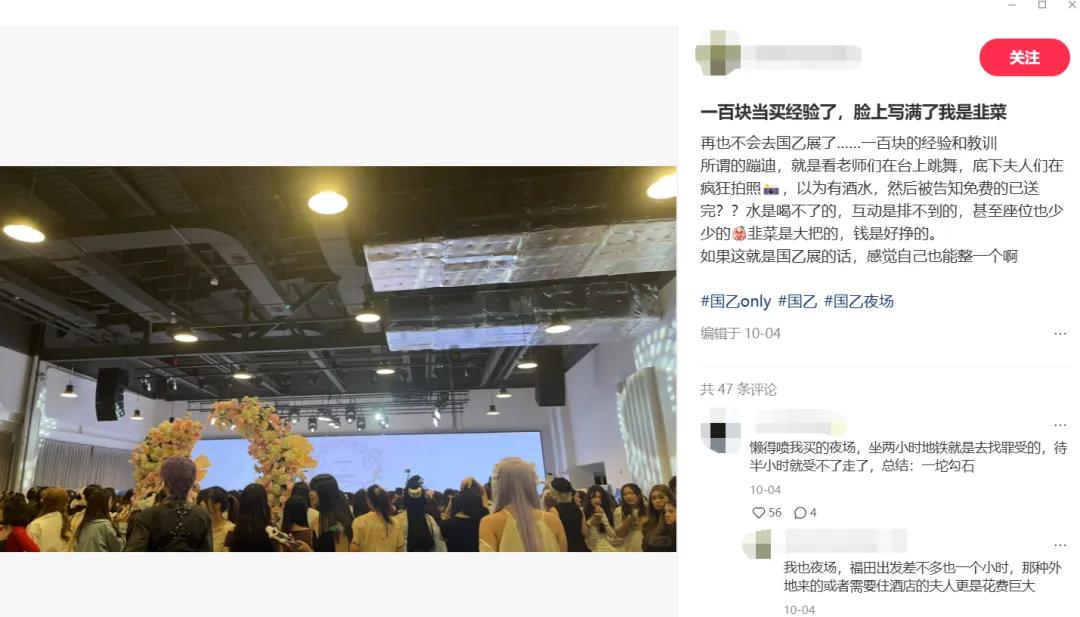Open the #国乙夜场 hashtag

point(859,301)
